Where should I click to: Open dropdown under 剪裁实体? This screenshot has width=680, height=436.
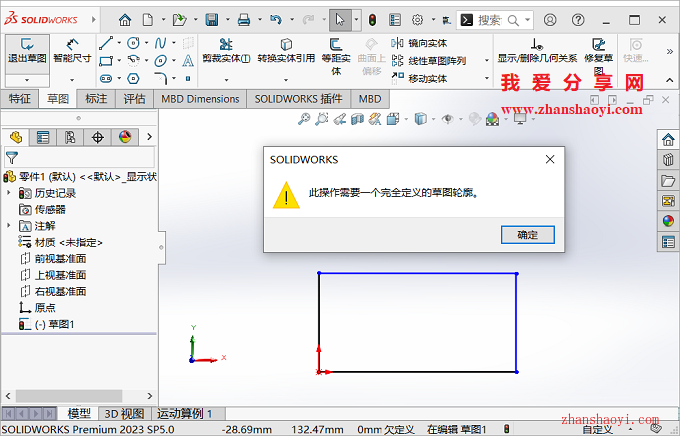[226, 80]
